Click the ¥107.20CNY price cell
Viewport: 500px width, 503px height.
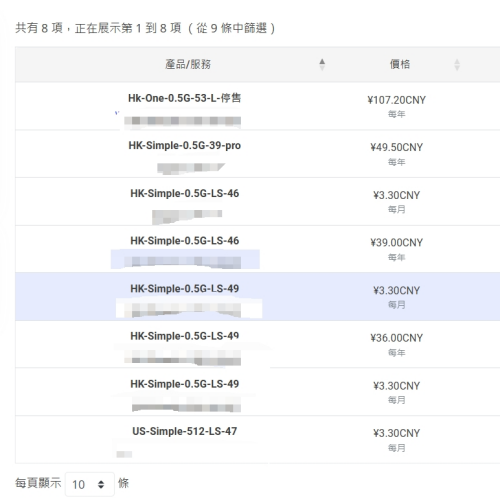[396, 100]
